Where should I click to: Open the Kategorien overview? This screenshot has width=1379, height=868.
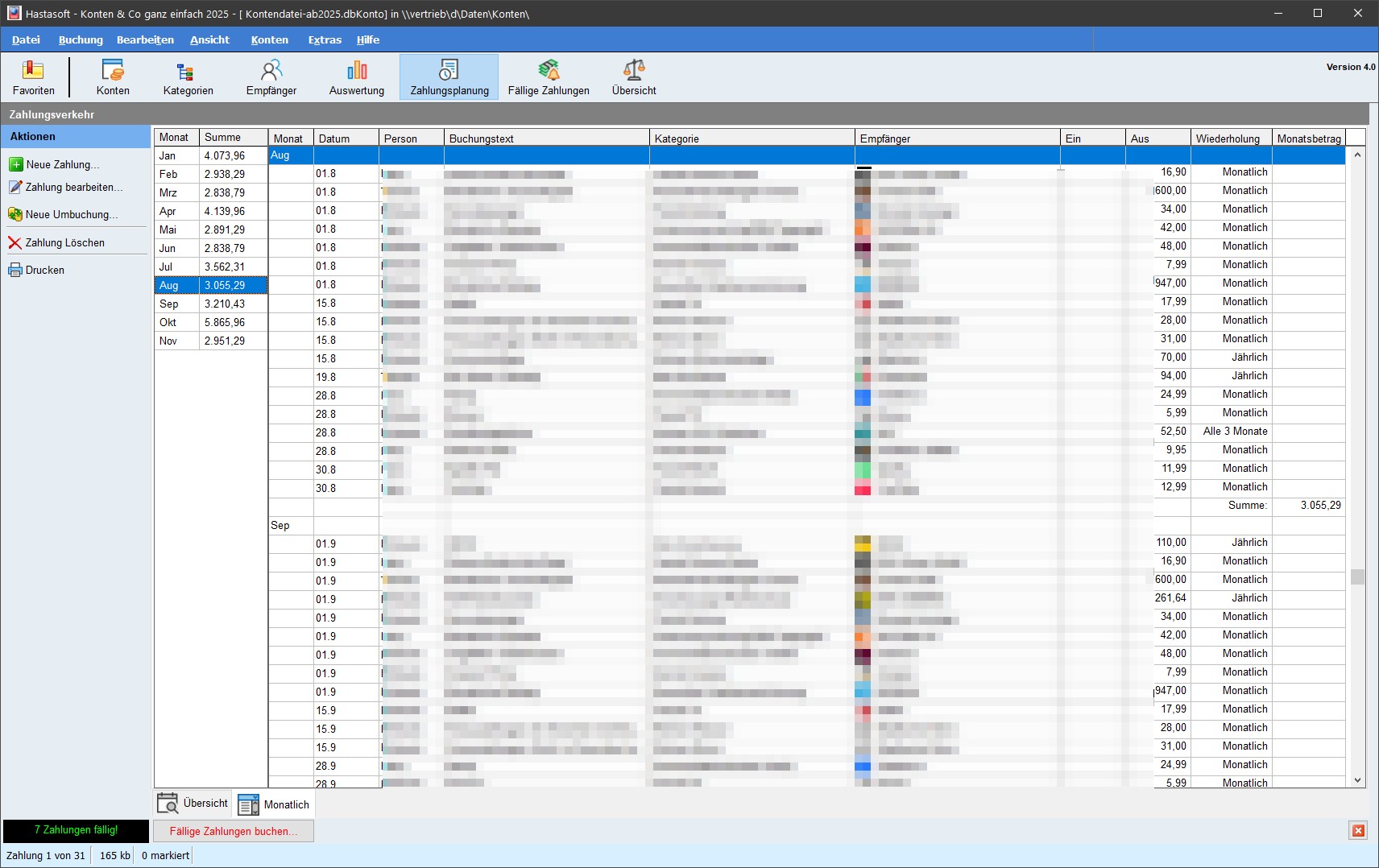tap(187, 76)
